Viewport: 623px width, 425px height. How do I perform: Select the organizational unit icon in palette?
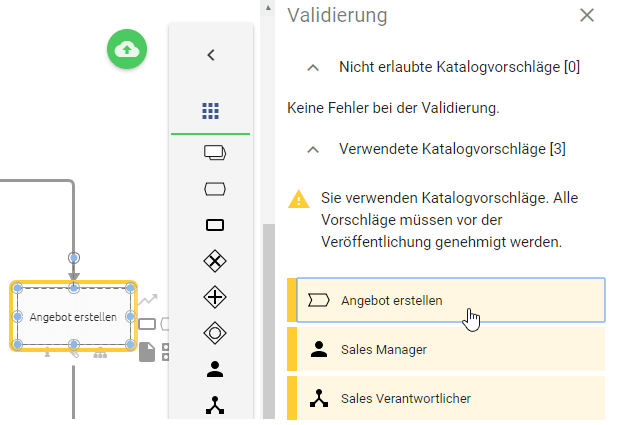tap(215, 405)
